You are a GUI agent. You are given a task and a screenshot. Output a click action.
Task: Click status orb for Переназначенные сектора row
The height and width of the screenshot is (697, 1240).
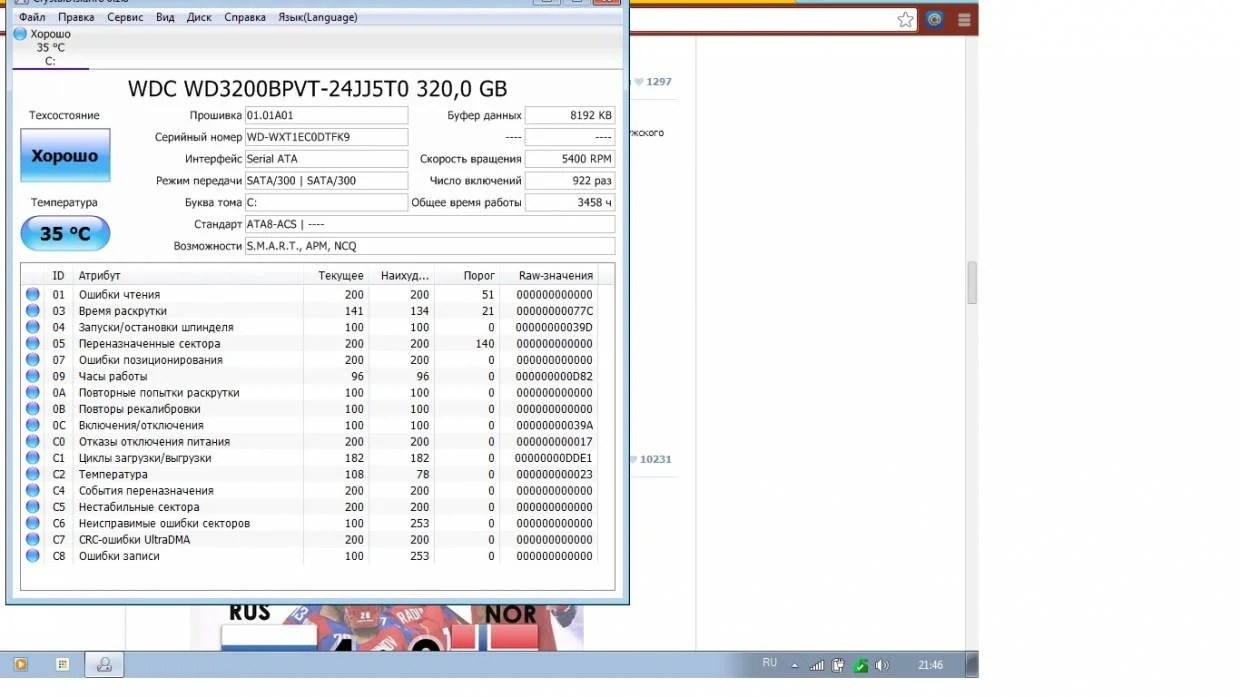pyautogui.click(x=33, y=344)
